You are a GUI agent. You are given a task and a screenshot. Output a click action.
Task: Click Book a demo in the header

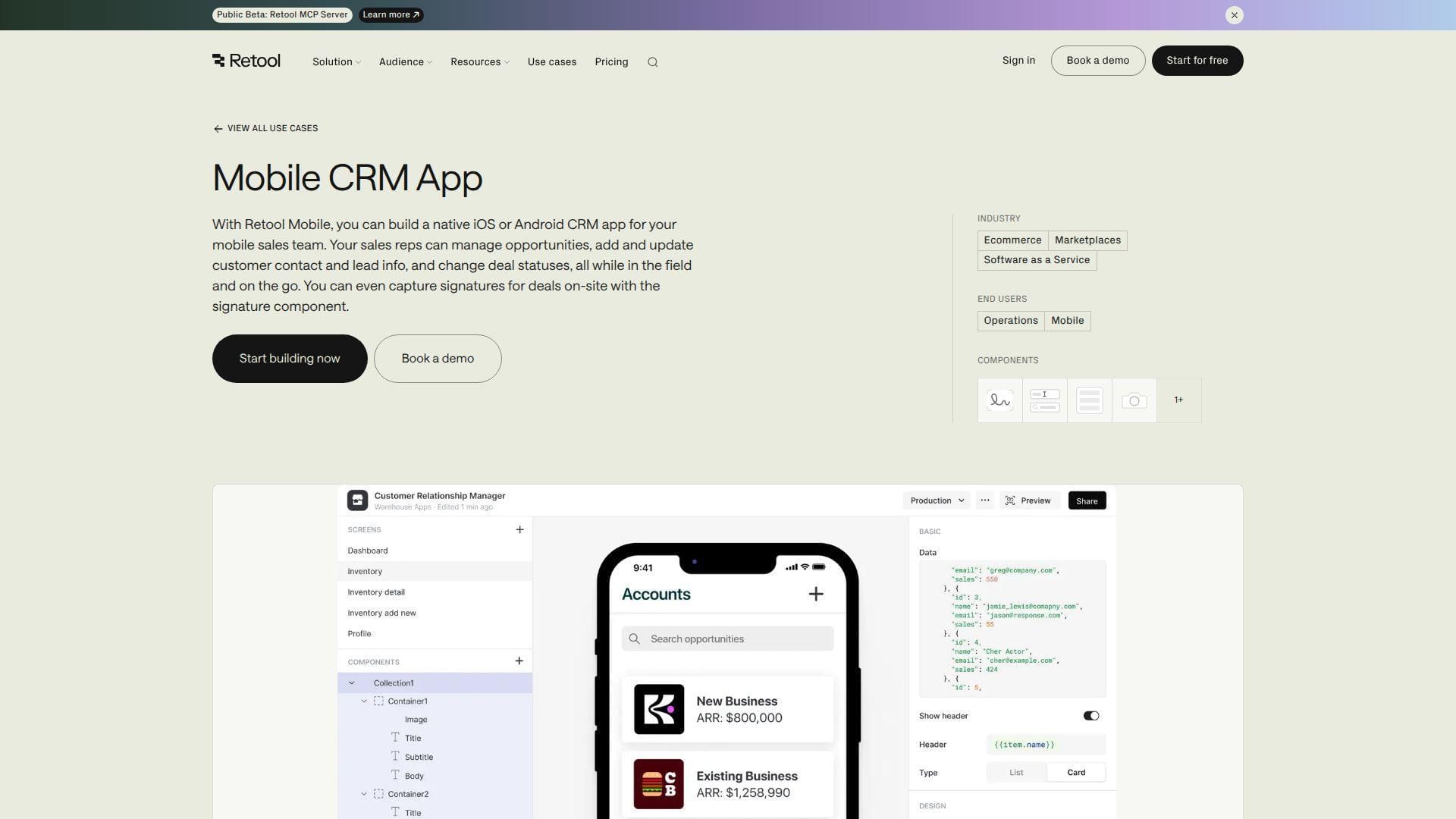tap(1098, 61)
